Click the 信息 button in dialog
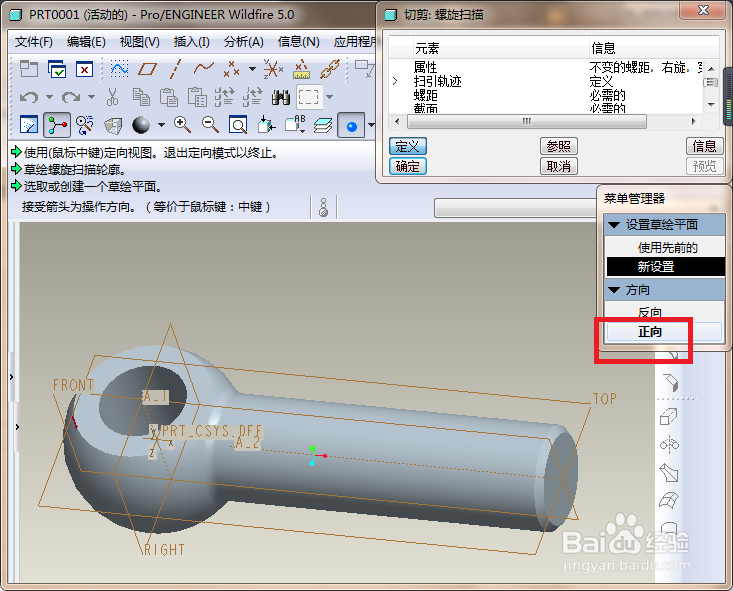Screen dimensions: 733x591 [x=704, y=146]
